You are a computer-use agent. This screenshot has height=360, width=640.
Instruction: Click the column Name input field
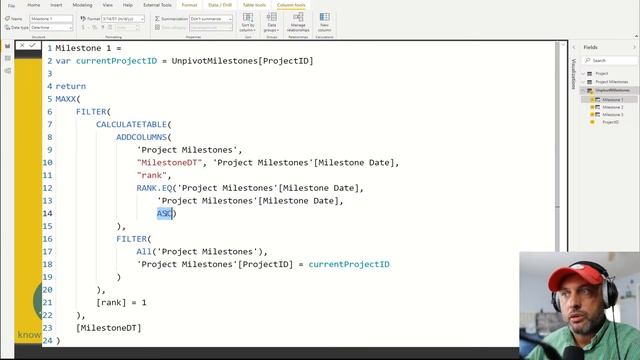tap(51, 19)
